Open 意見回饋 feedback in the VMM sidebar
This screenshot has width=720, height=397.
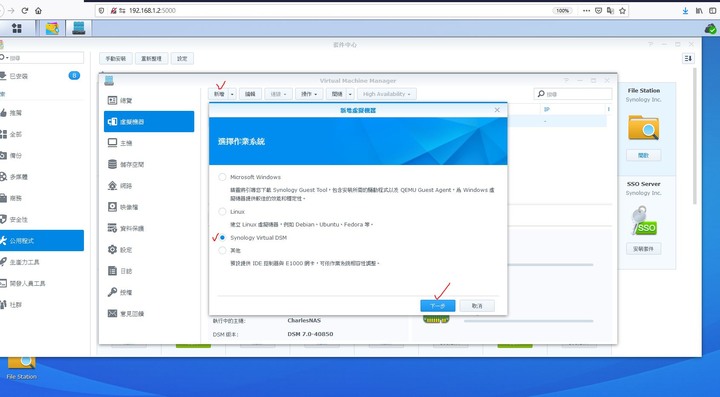click(149, 314)
